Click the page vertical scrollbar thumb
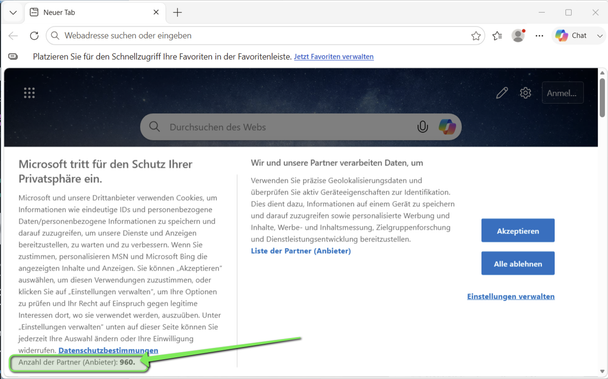The height and width of the screenshot is (379, 608). 602,97
